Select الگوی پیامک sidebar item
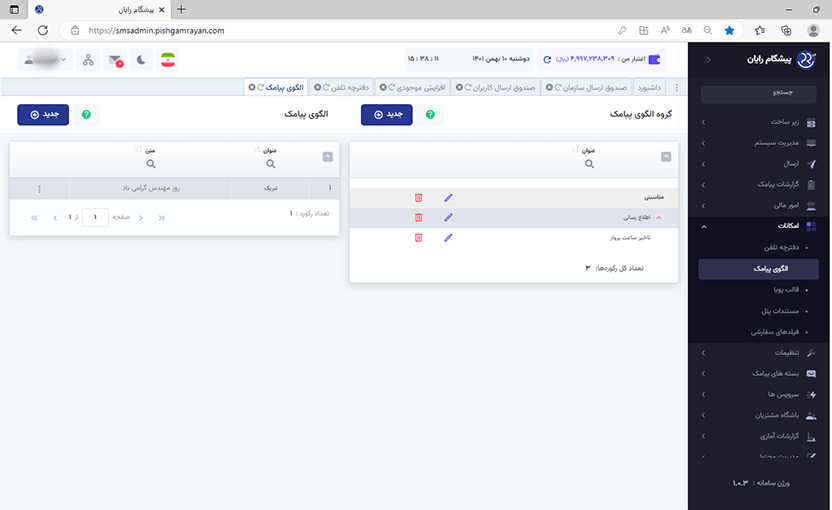This screenshot has width=832, height=510. [759, 269]
